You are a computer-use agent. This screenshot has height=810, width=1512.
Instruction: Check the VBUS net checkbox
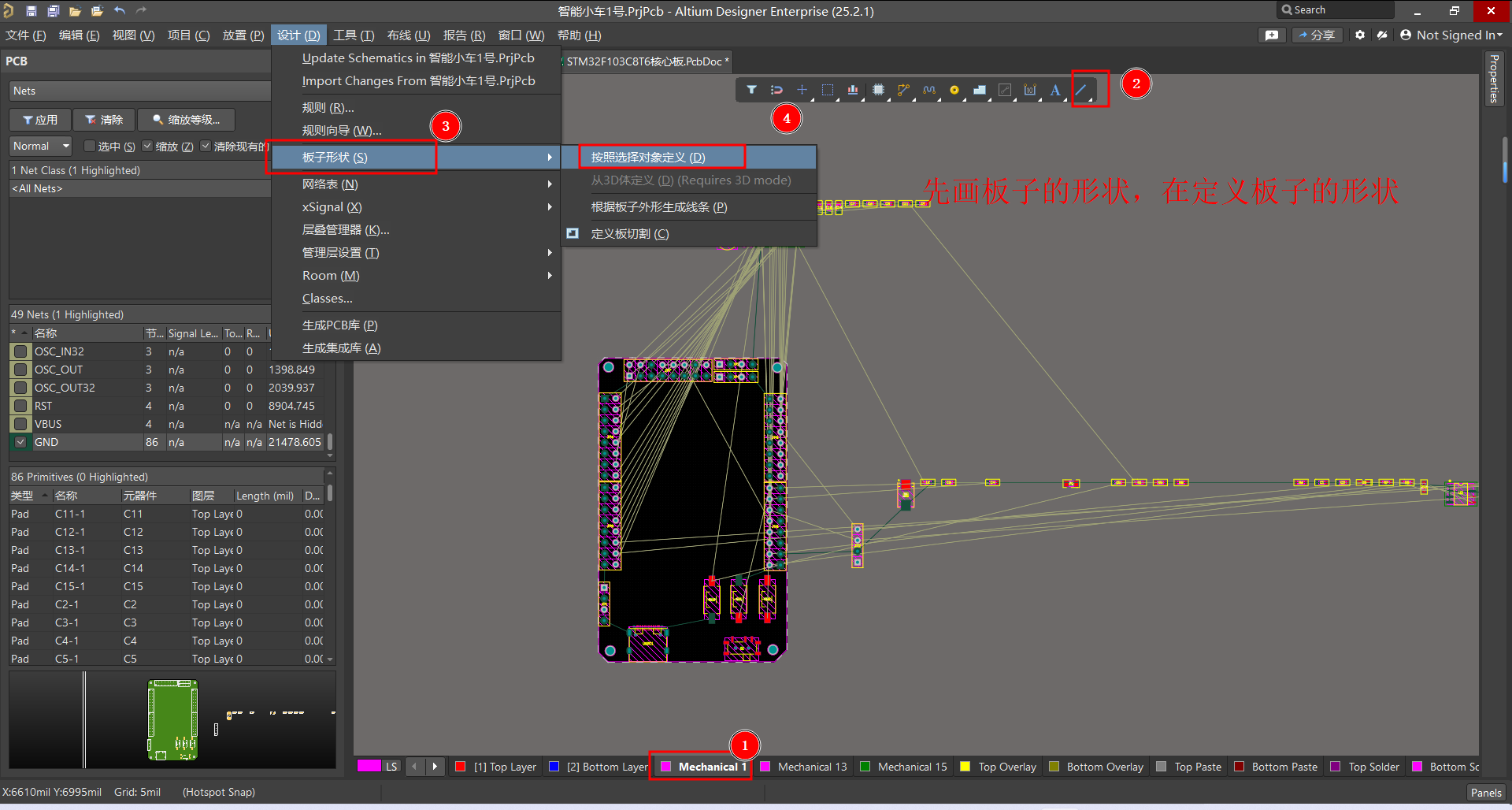point(21,424)
